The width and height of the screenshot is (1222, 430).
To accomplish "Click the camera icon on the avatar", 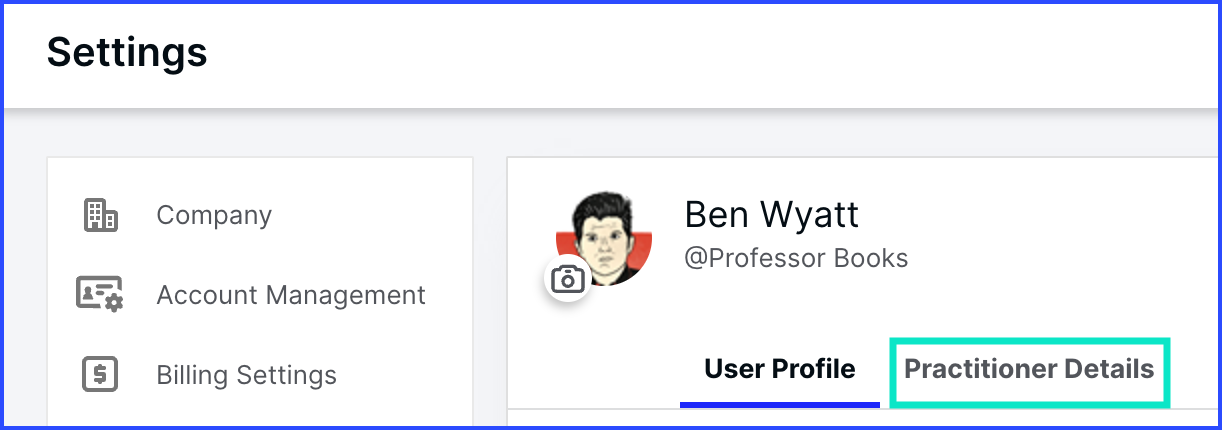I will click(x=568, y=278).
